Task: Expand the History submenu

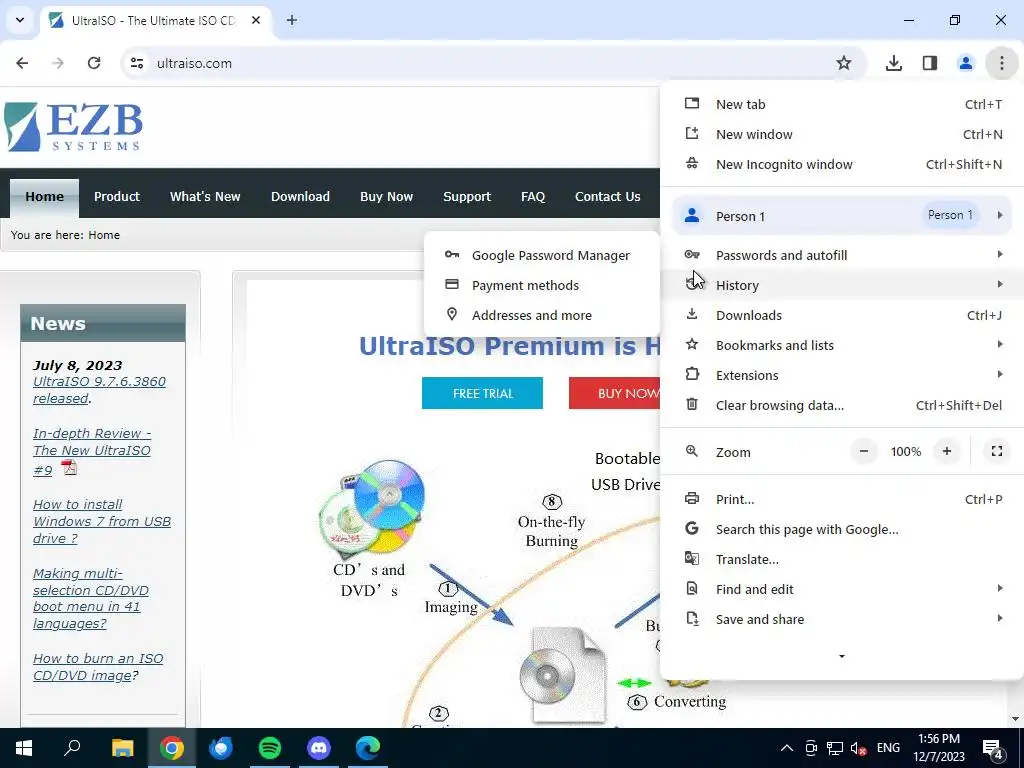Action: click(x=842, y=285)
